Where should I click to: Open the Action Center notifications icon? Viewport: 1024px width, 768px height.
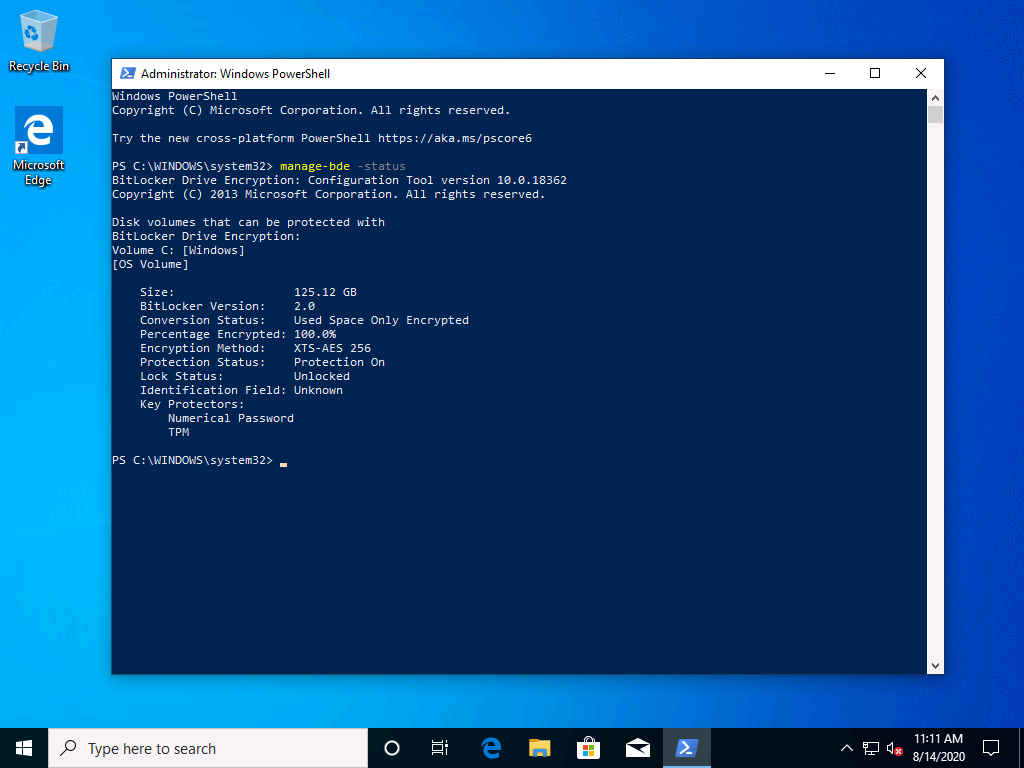[991, 748]
